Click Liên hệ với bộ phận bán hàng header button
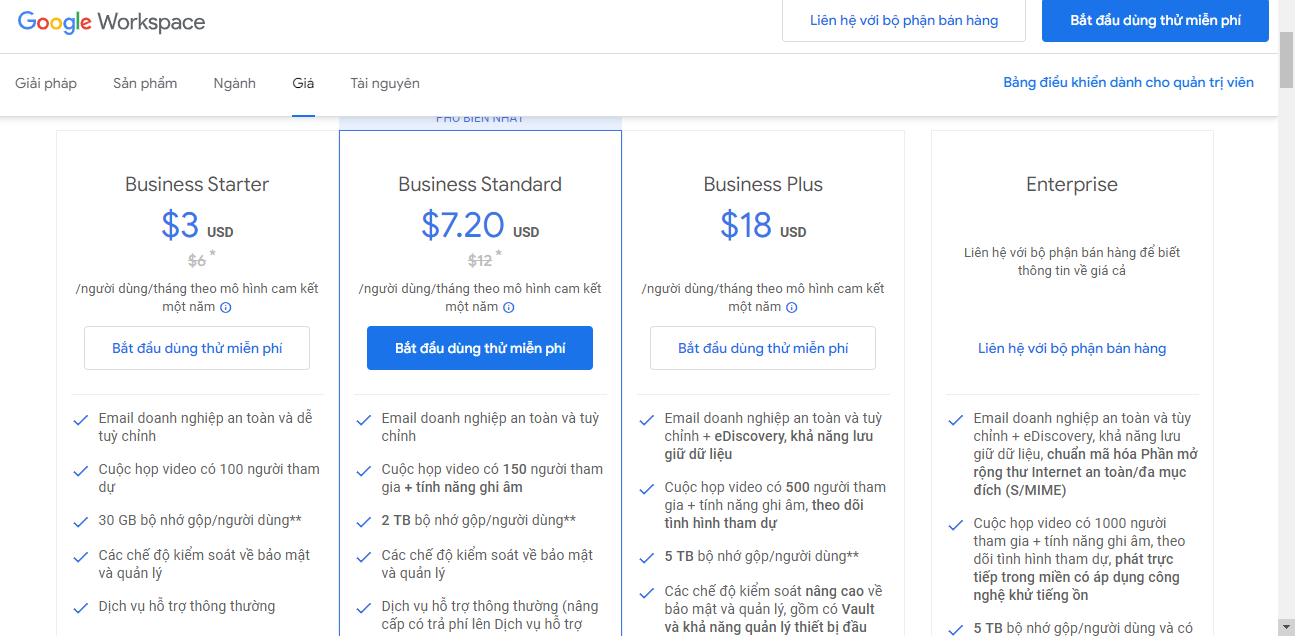The width and height of the screenshot is (1295, 636). [x=903, y=19]
